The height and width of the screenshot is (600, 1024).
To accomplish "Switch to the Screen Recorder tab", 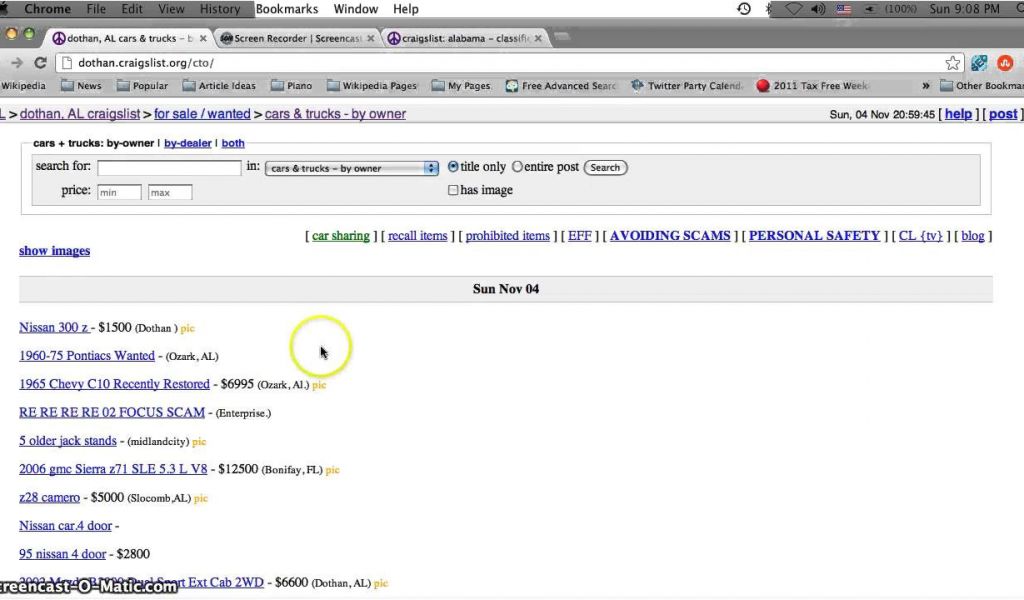I will [297, 39].
